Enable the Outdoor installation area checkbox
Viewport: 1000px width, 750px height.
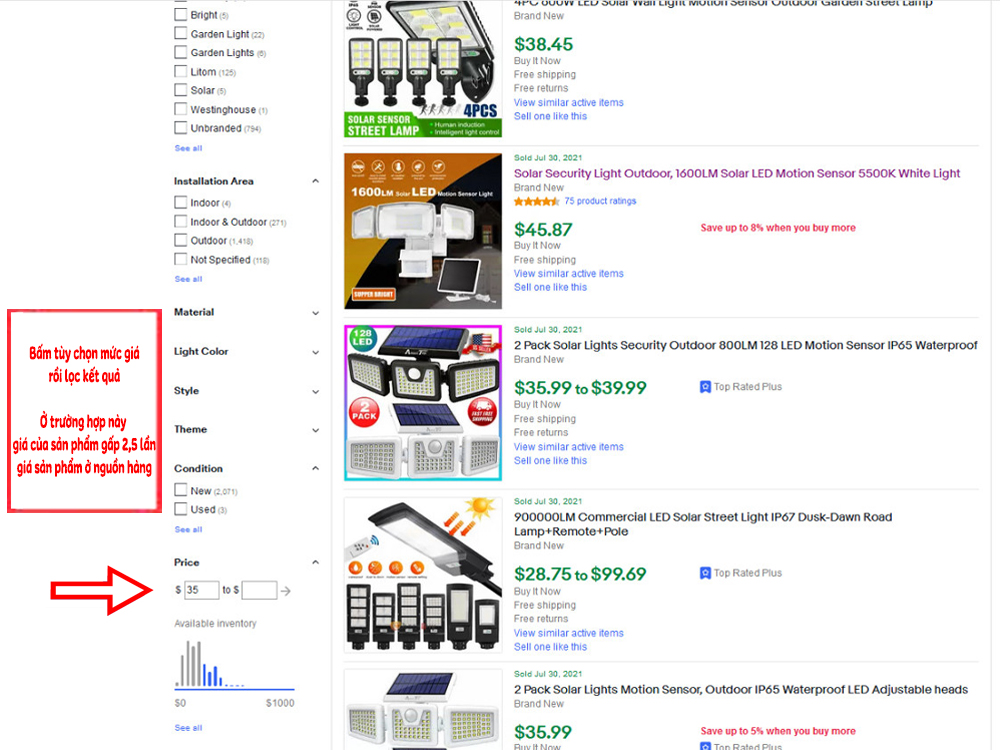point(181,241)
